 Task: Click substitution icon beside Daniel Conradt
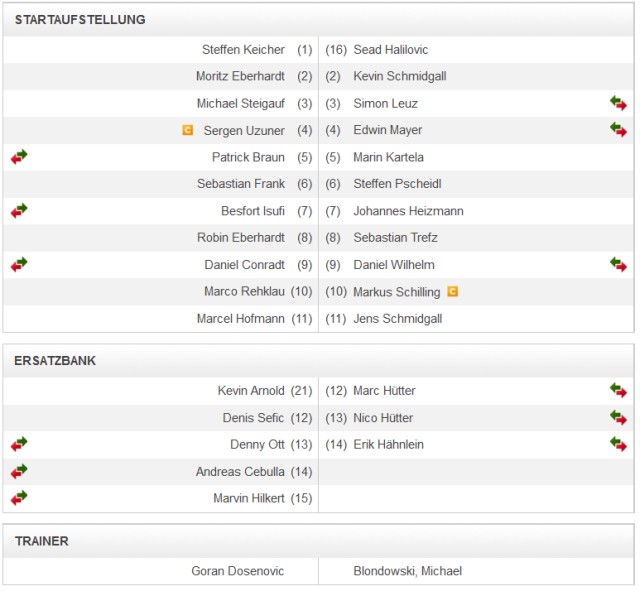pyautogui.click(x=19, y=264)
